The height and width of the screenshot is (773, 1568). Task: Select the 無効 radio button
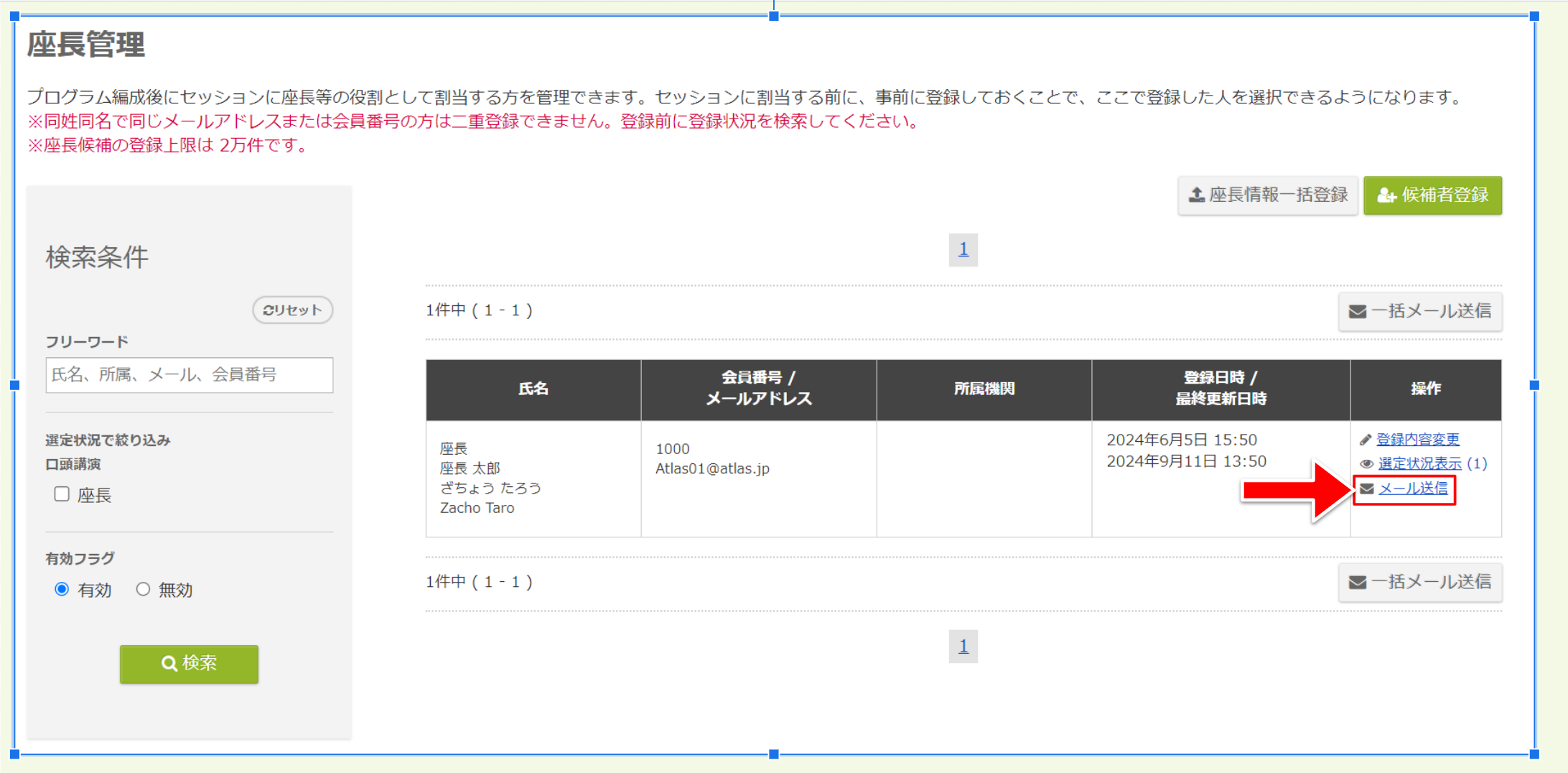[x=144, y=589]
